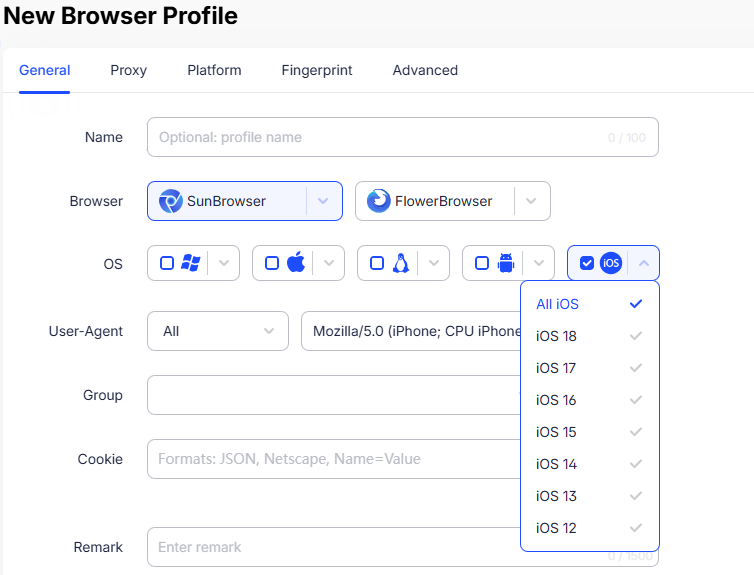This screenshot has height=575, width=754.
Task: Pick iOS 13 from the list
Action: point(590,496)
